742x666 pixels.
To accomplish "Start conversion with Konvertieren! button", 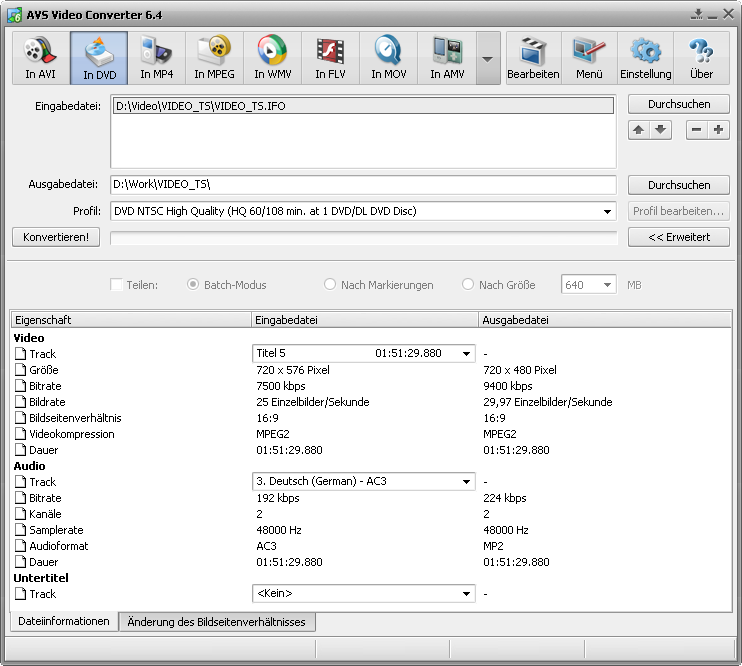I will pyautogui.click(x=56, y=237).
